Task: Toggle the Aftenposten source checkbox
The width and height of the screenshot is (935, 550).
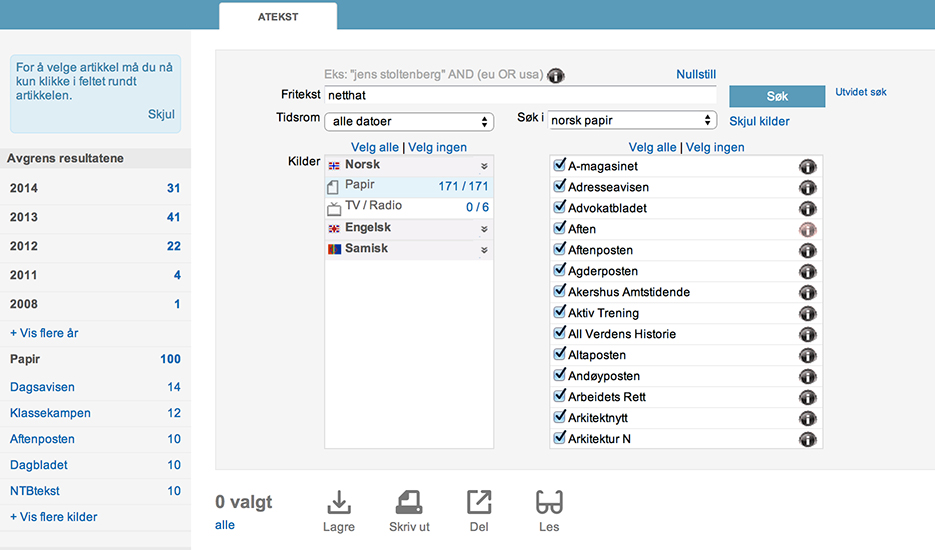Action: 560,250
